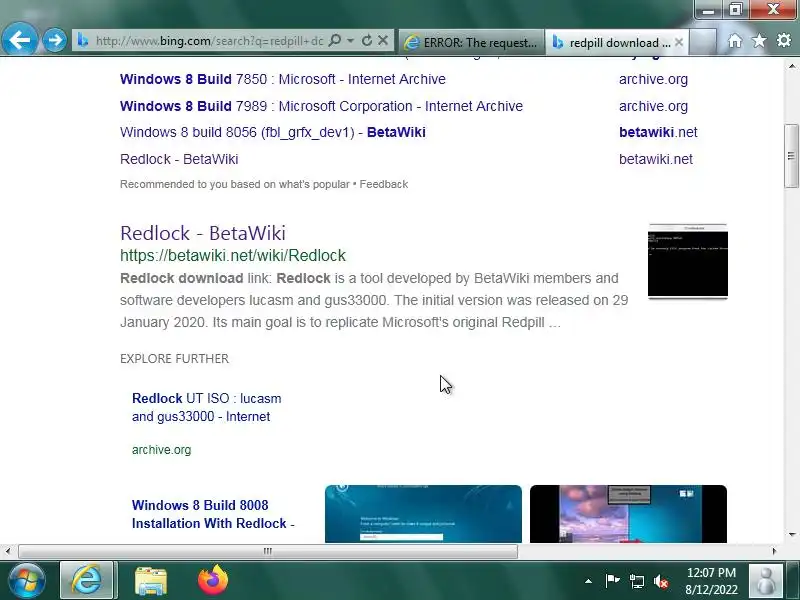800x600 pixels.
Task: Open Redlock UT ISO lucasm and gus33000 link
Action: [206, 407]
